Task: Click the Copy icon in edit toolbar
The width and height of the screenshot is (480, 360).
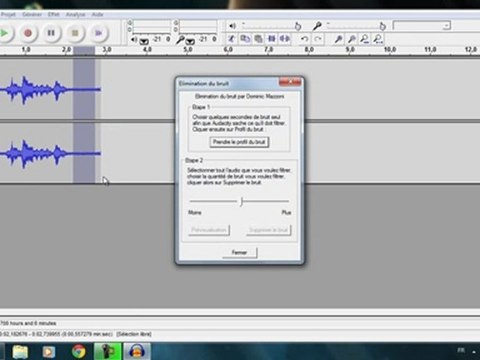Action: coord(245,39)
